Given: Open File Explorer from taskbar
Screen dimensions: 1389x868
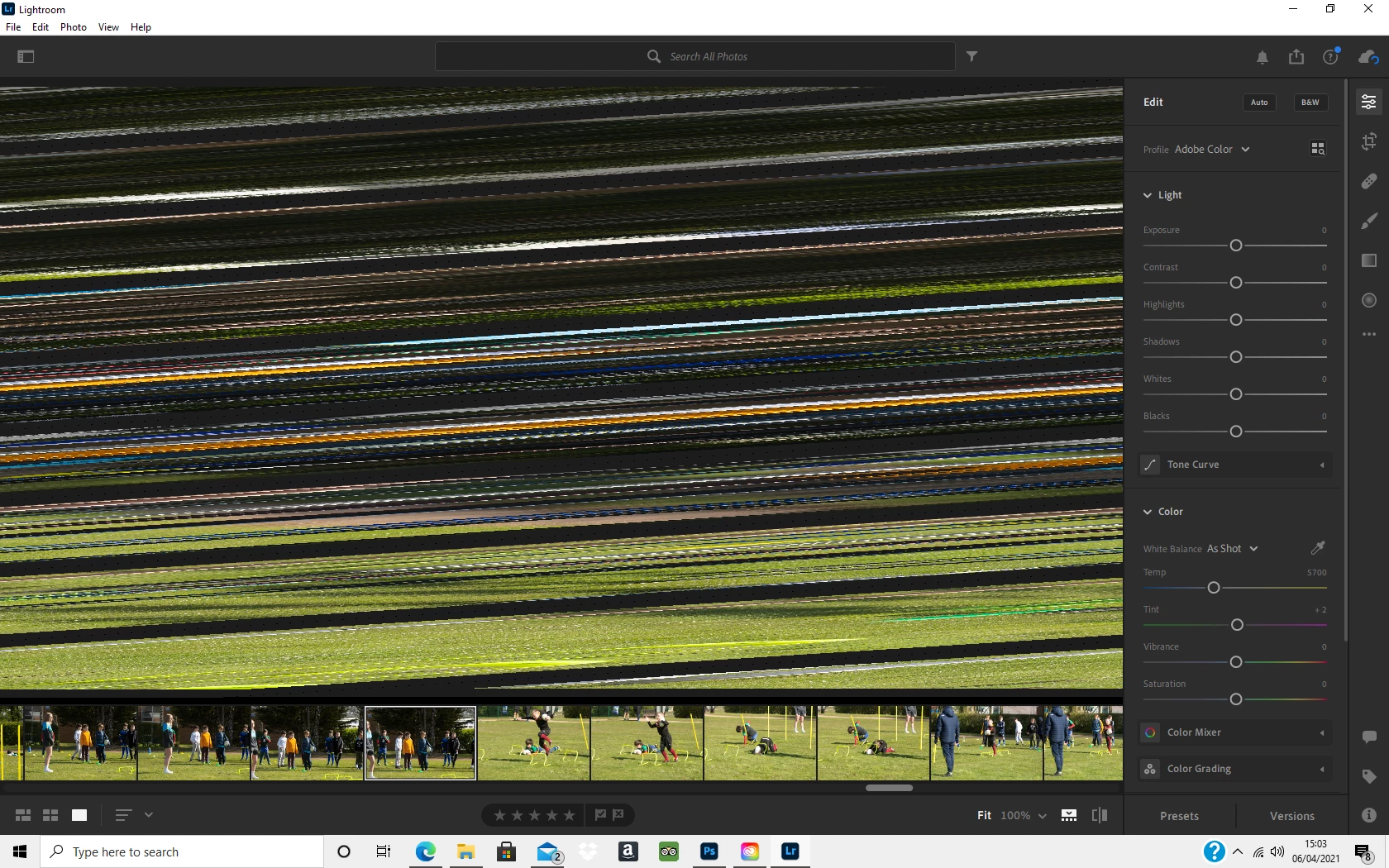Looking at the screenshot, I should 466,851.
